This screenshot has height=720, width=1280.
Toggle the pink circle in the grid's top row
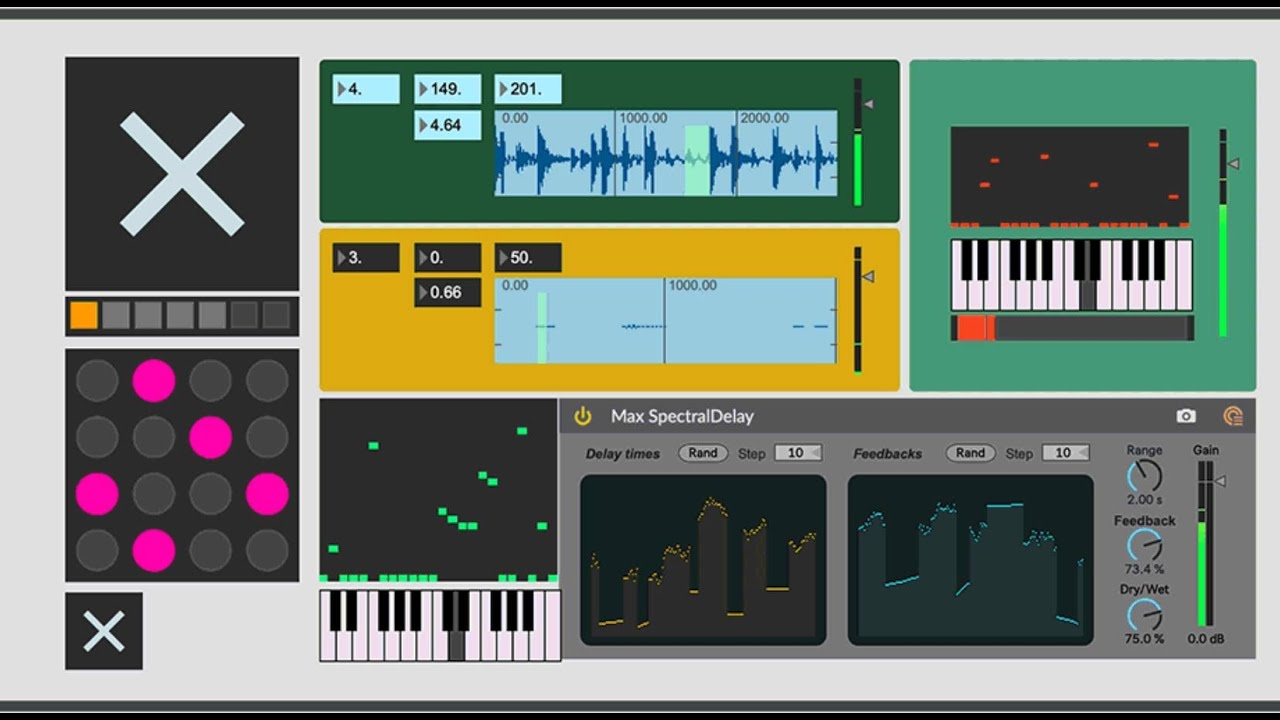tap(153, 381)
